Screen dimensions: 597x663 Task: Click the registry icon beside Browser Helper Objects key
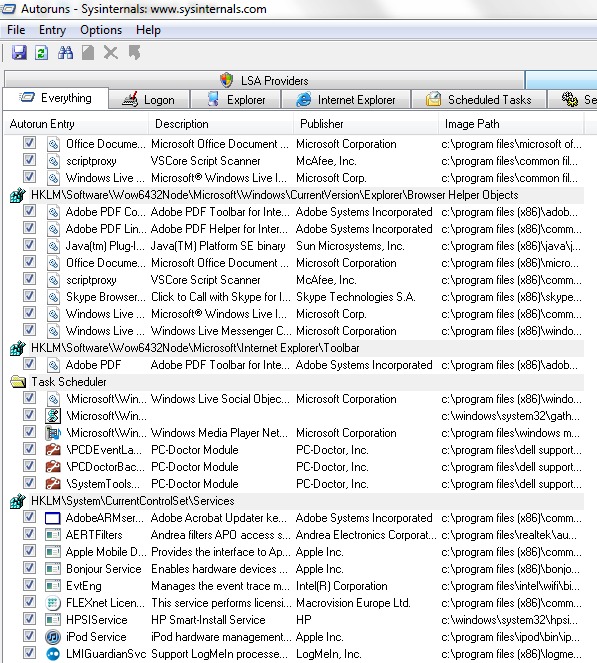18,195
